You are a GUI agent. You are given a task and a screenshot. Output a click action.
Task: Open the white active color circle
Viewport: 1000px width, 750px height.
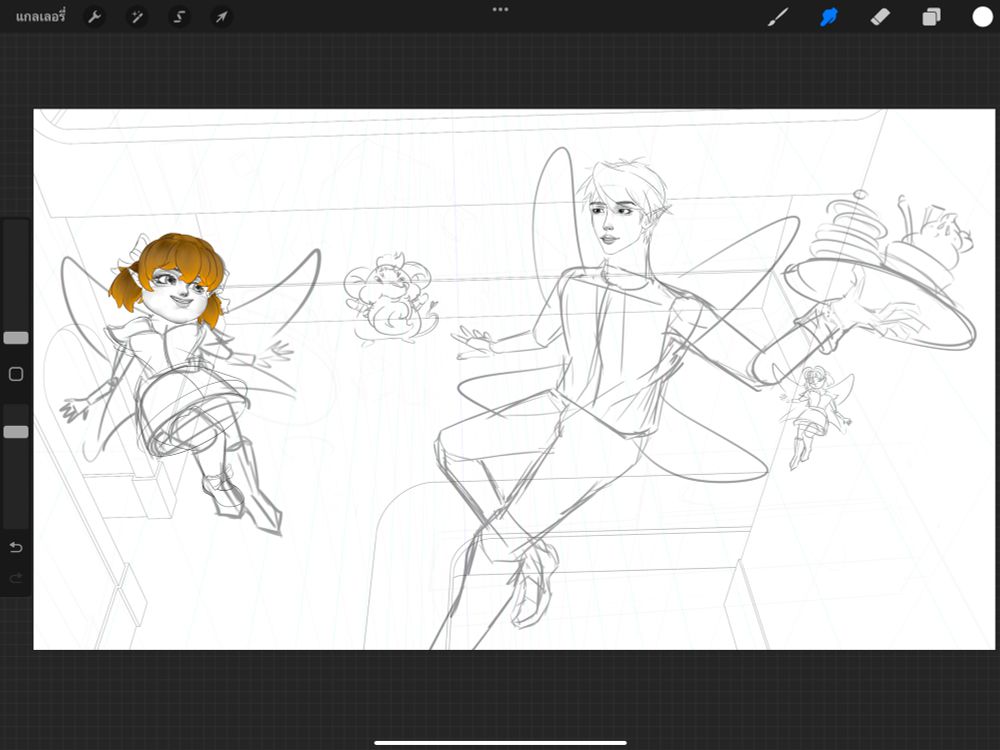coord(982,17)
